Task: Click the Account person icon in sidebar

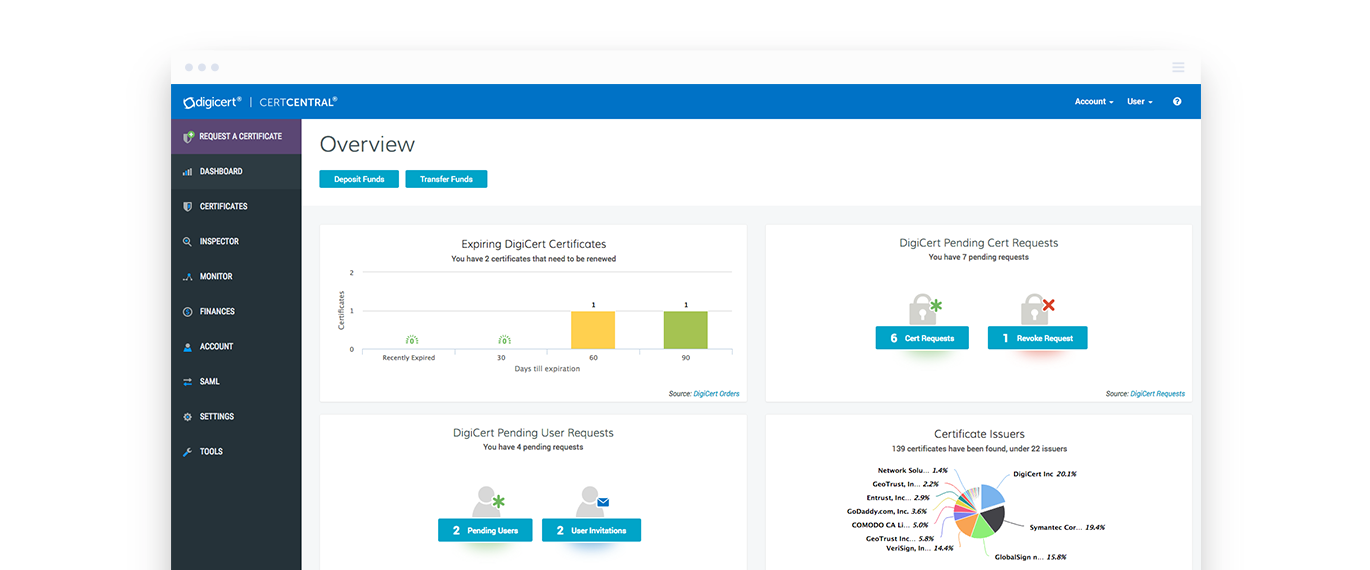Action: click(x=187, y=347)
